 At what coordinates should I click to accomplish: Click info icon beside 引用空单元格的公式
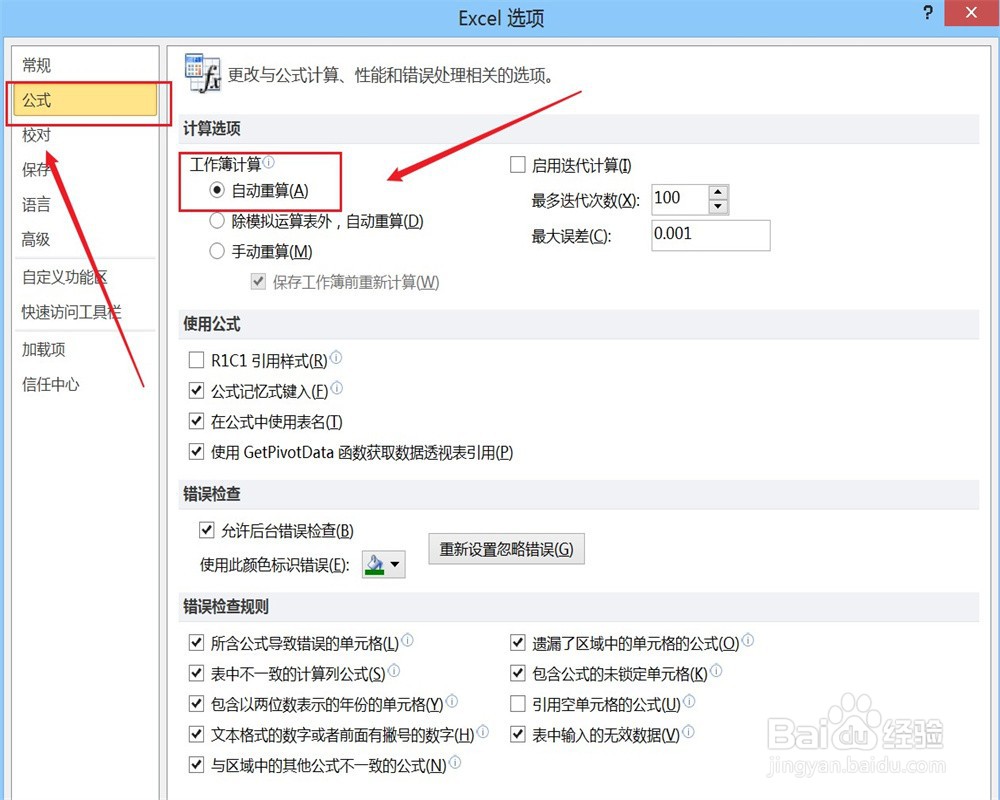(689, 701)
